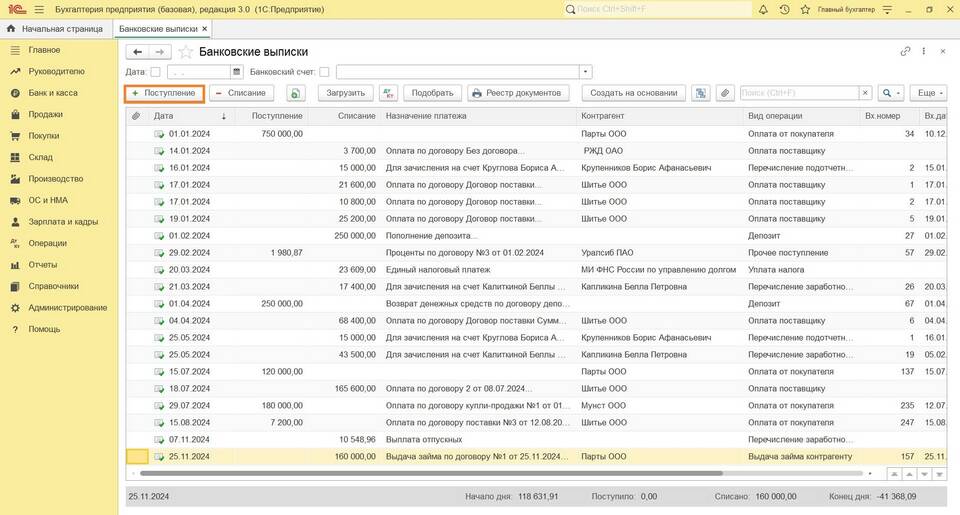Click the Загрузить button
Viewport: 960px width, 515px height.
pyautogui.click(x=345, y=93)
